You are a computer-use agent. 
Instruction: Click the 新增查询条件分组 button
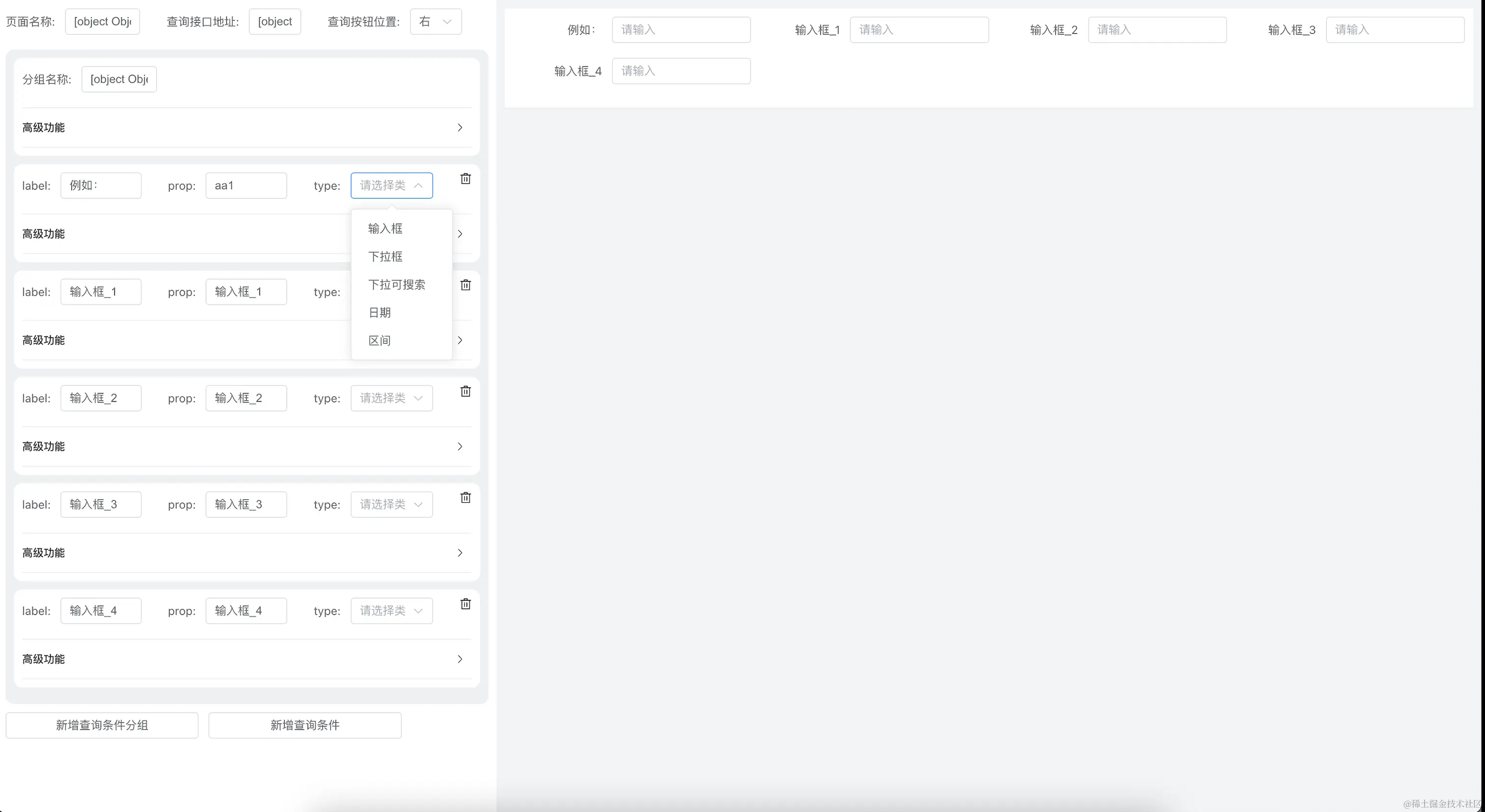[x=102, y=725]
